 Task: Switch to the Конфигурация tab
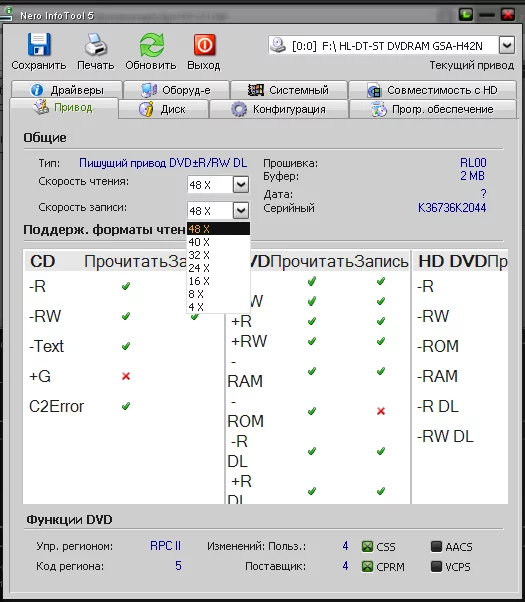coord(279,109)
